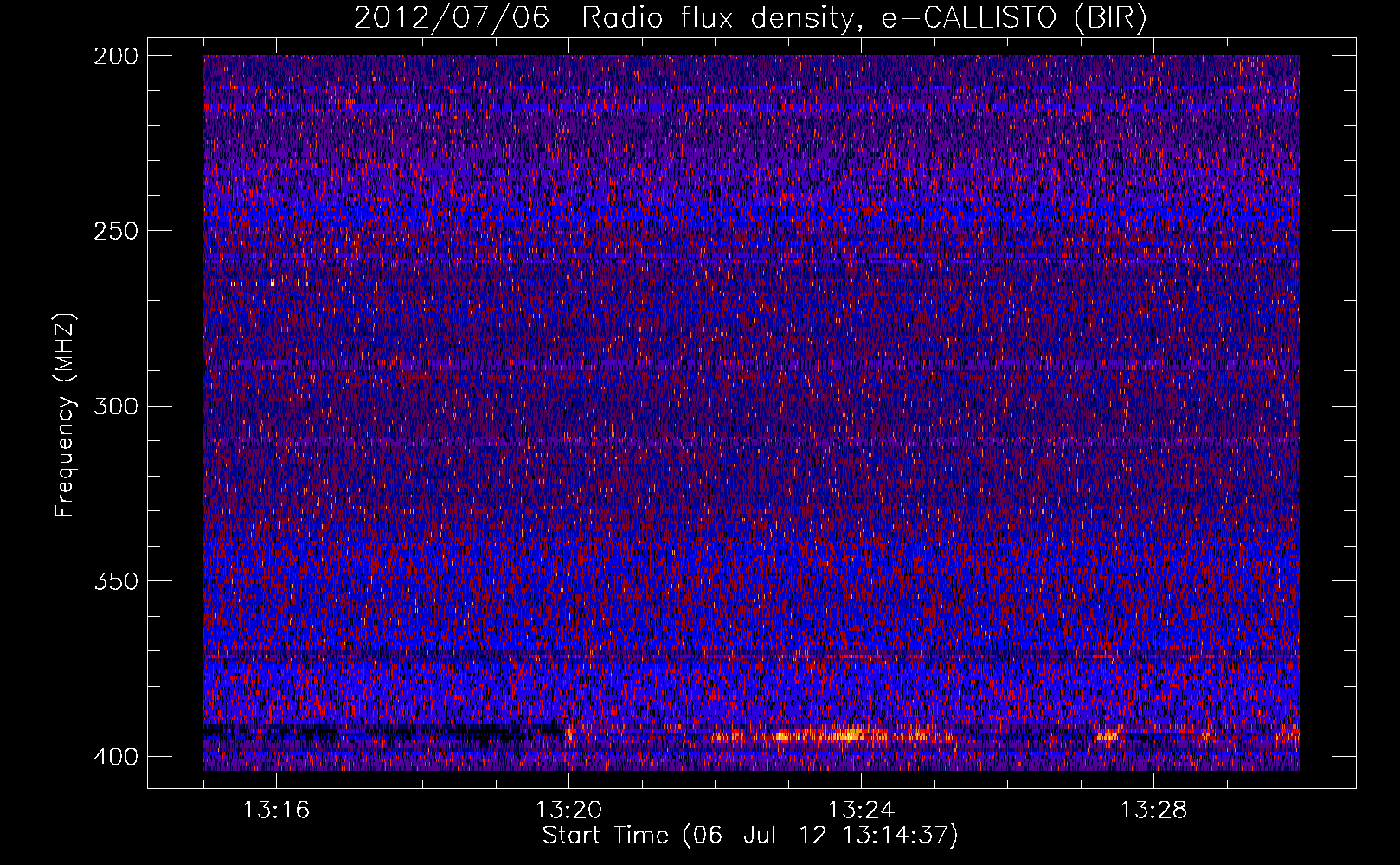Click the 'Start Time (06-Jul-12 13:14:37)' label

pos(750,836)
